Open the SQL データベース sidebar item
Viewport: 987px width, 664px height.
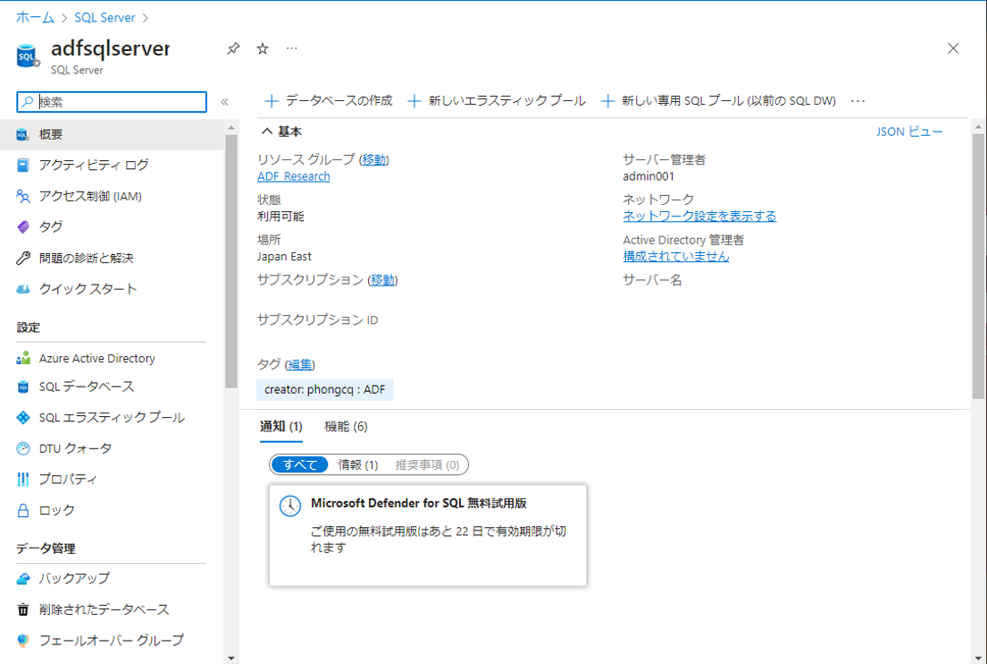tap(86, 387)
